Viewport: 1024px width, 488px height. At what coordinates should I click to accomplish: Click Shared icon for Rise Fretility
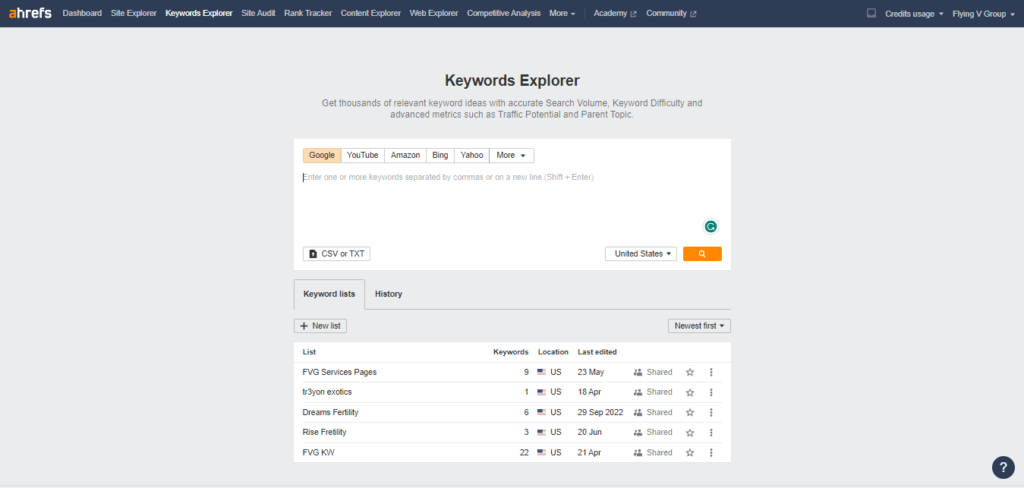point(638,432)
